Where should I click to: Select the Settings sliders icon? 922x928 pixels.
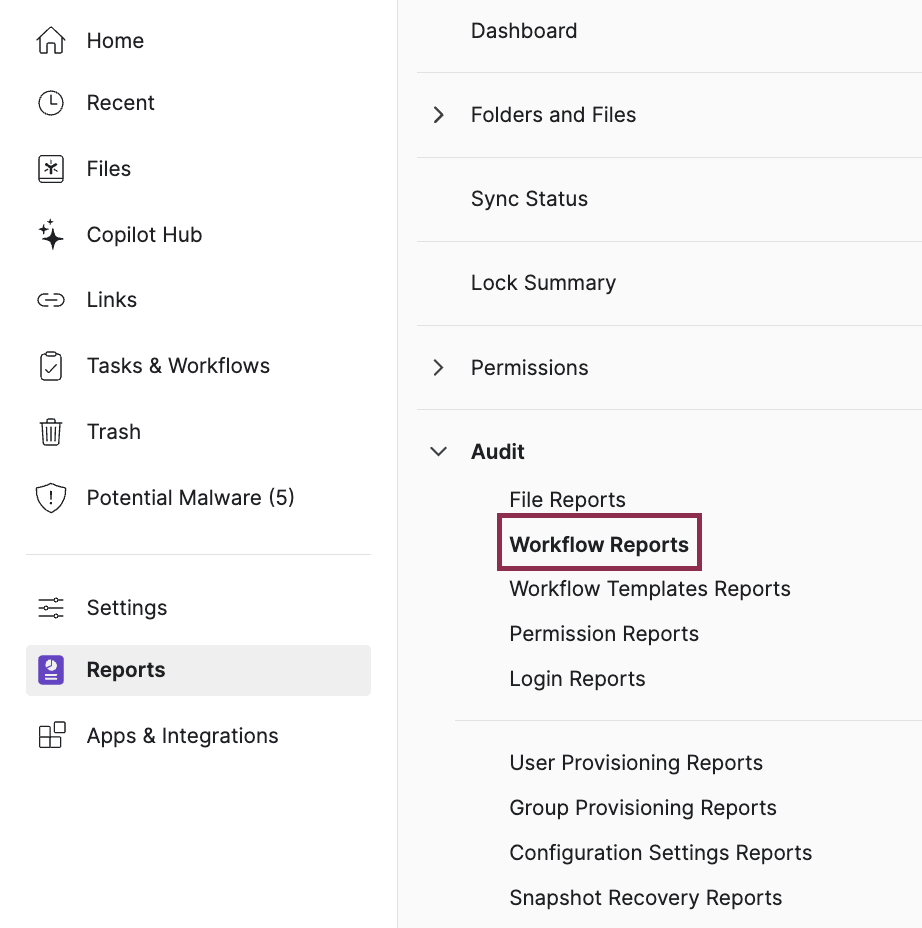(x=51, y=607)
